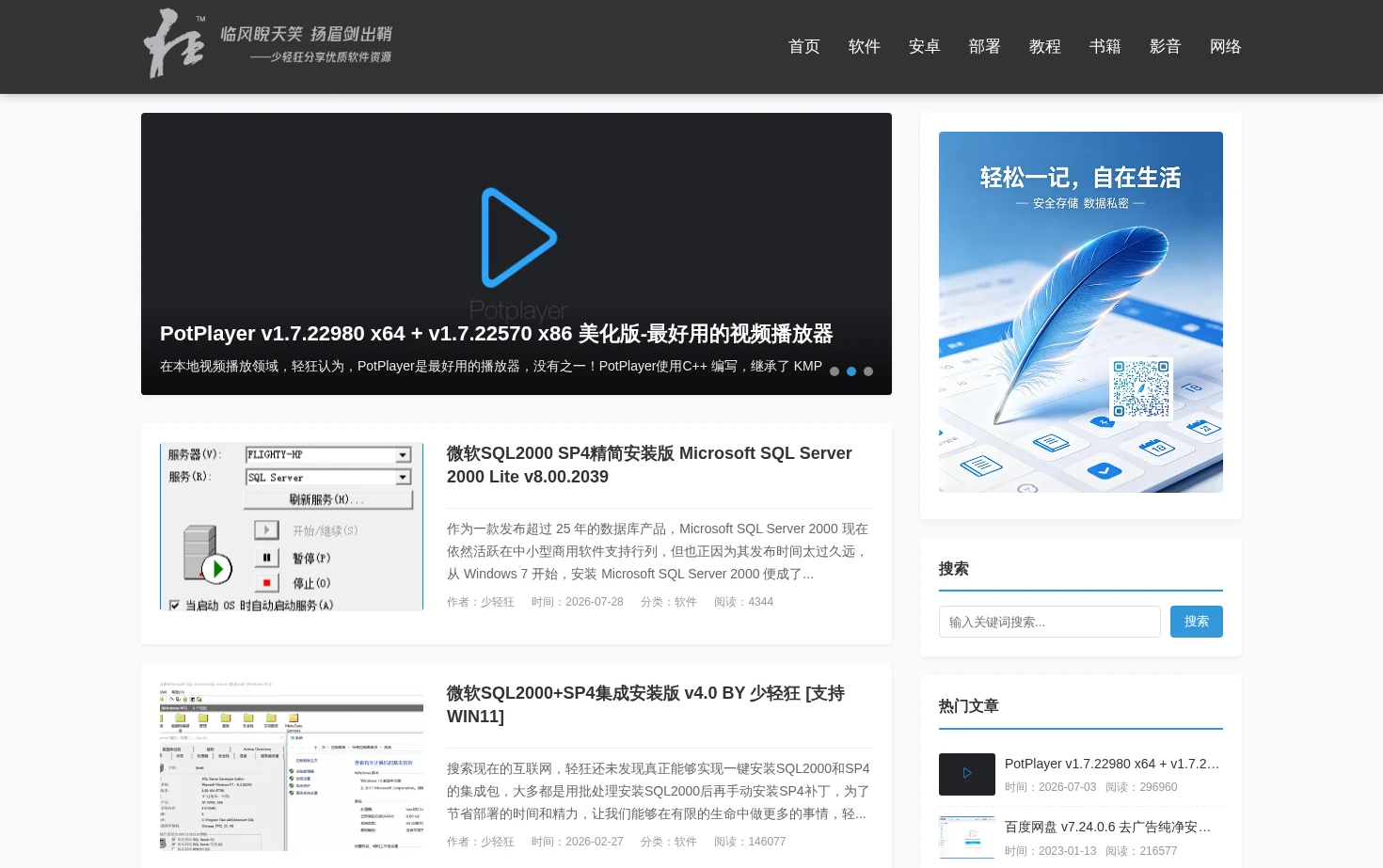Click the site logo in the header
Screen dimensions: 1383x868
tap(267, 44)
